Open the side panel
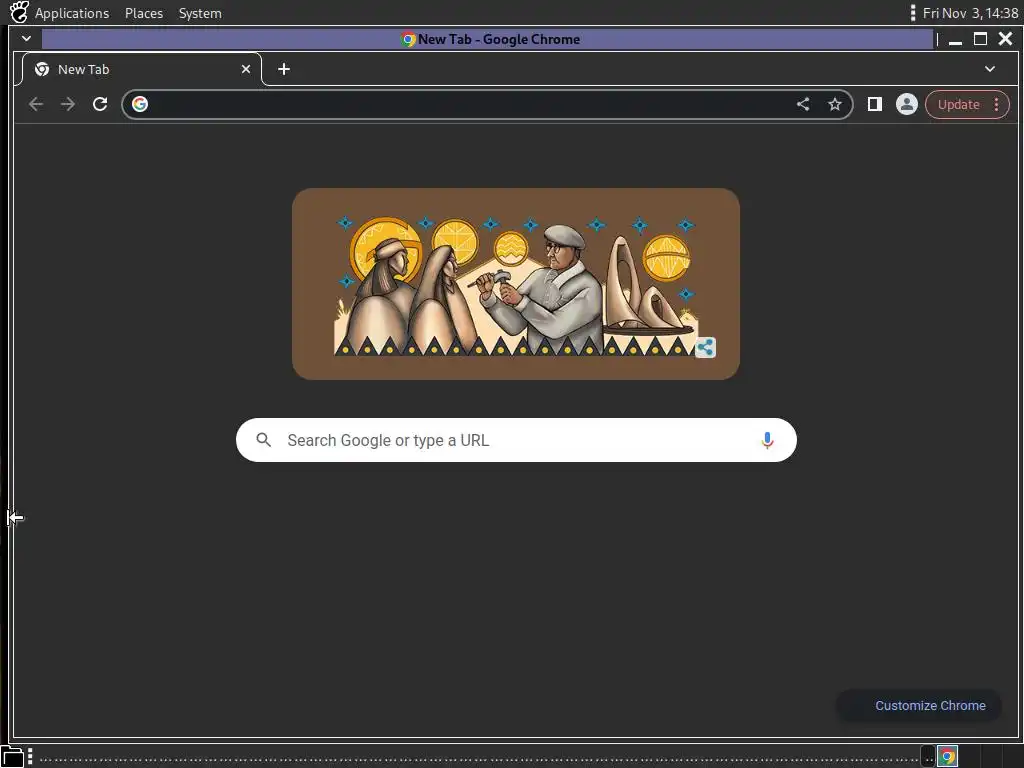 tap(875, 104)
